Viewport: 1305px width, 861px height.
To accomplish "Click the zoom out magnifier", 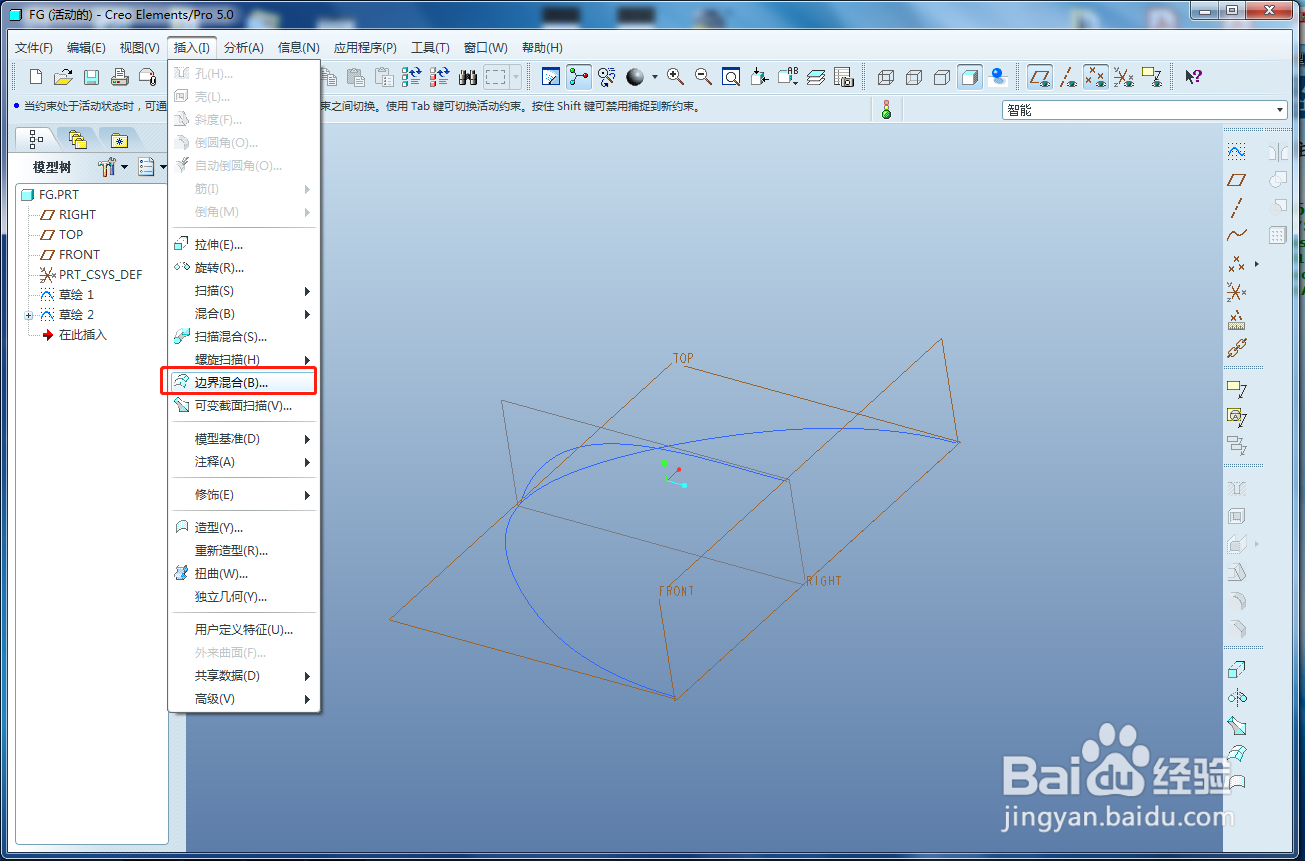I will (704, 77).
